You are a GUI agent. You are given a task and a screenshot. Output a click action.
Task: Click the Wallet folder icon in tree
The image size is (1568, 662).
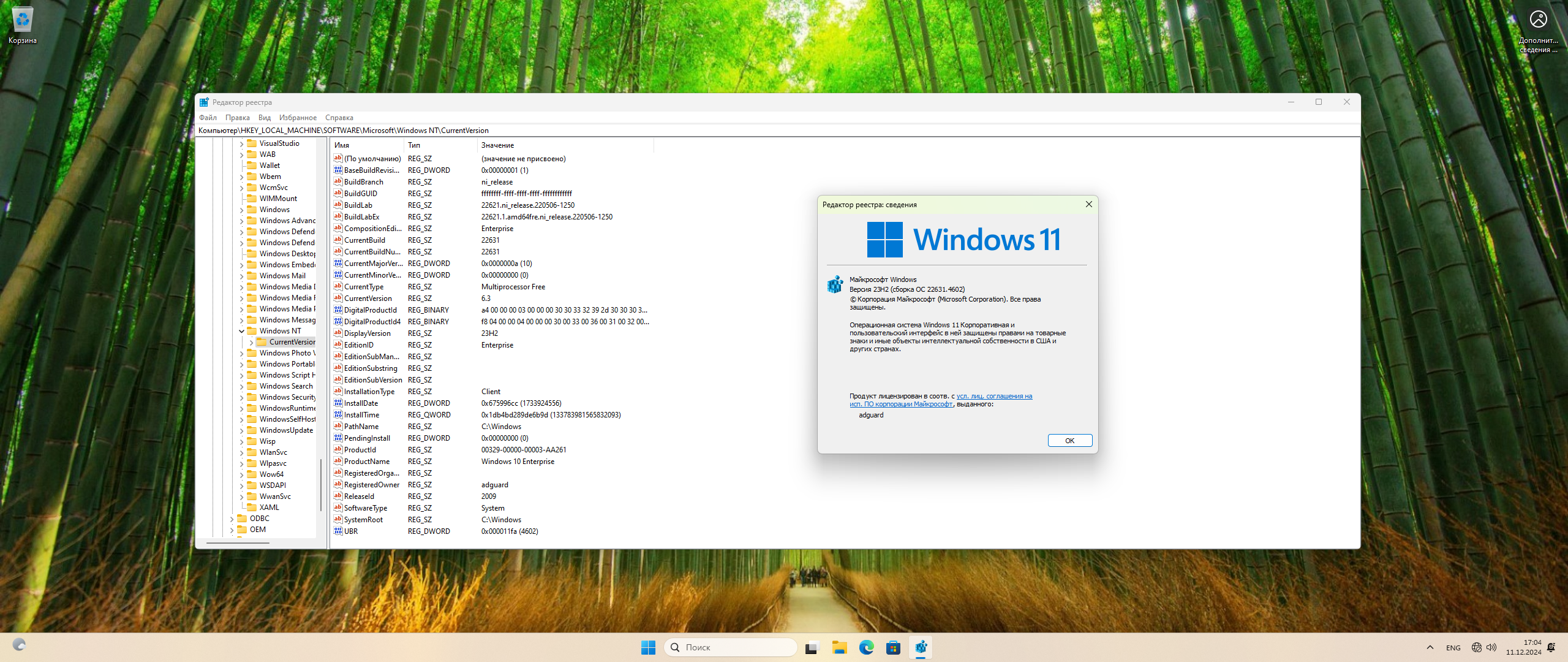pyautogui.click(x=252, y=165)
